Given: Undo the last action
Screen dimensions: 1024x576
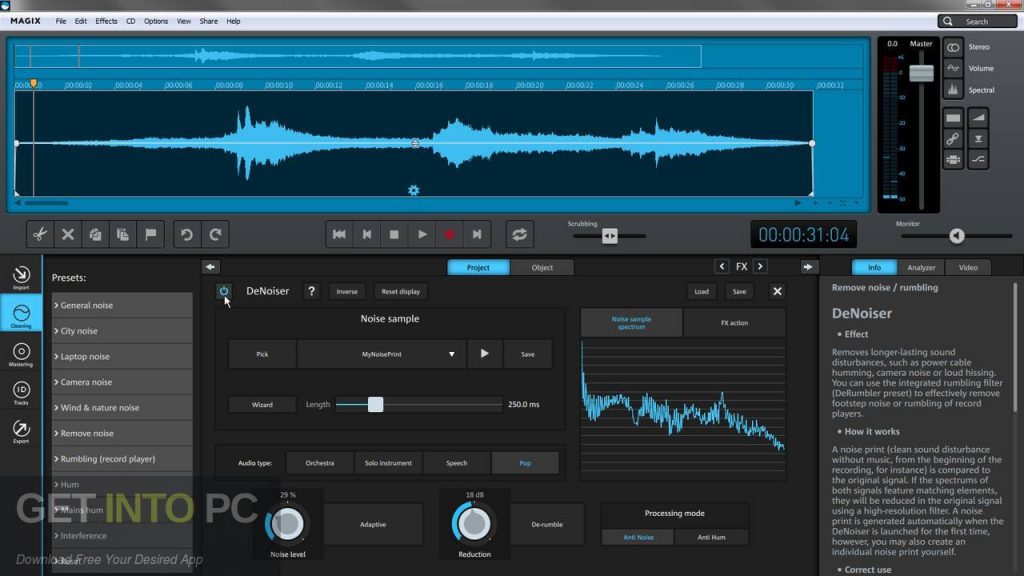Looking at the screenshot, I should click(x=187, y=234).
